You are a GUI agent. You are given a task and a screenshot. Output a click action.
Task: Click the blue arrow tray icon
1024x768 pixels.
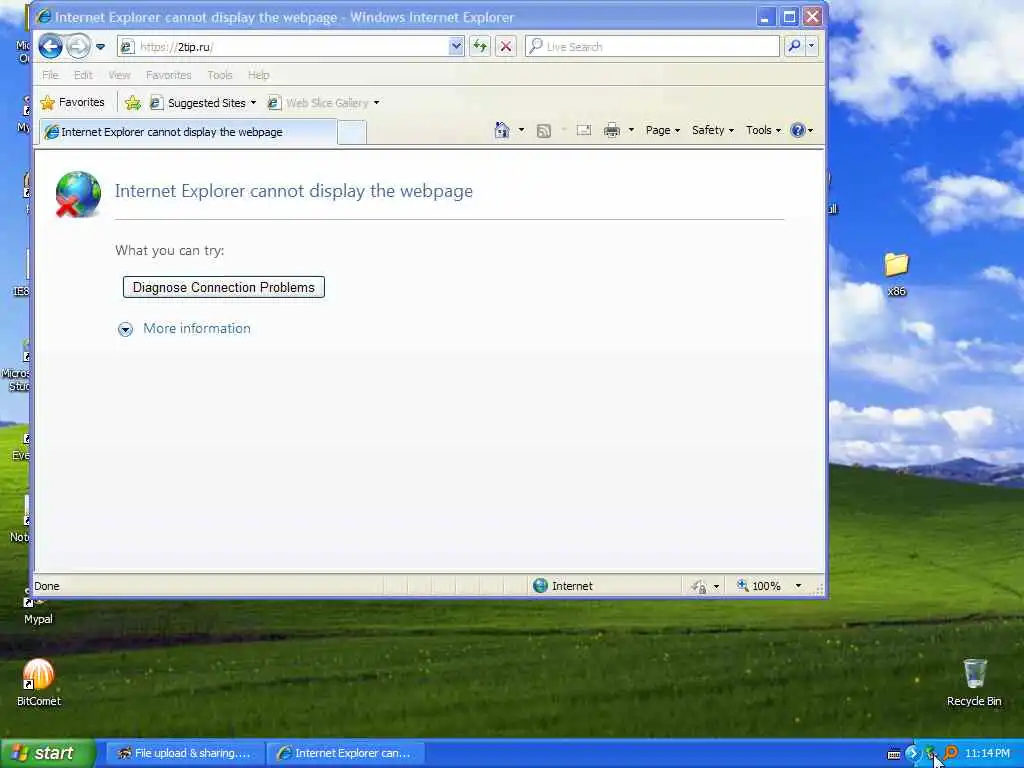[x=912, y=753]
